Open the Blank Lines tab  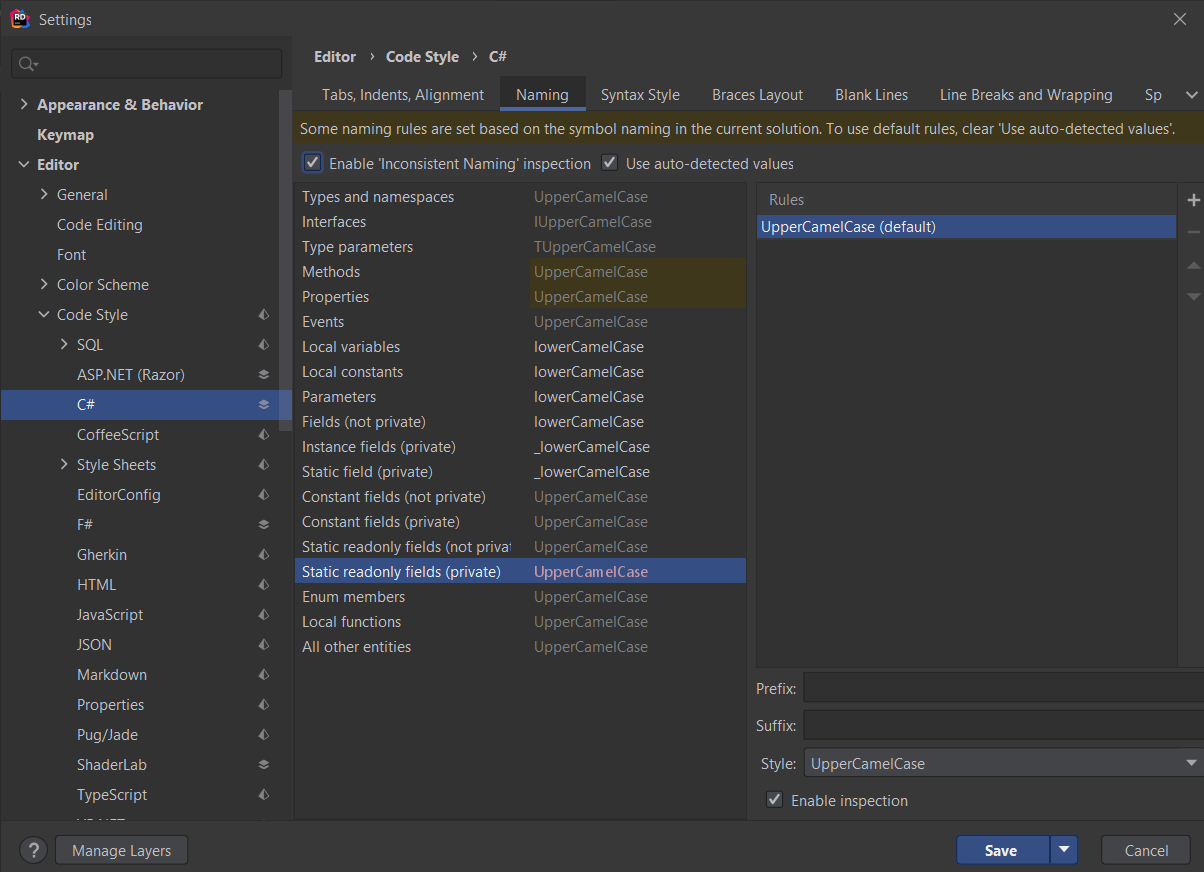tap(872, 95)
